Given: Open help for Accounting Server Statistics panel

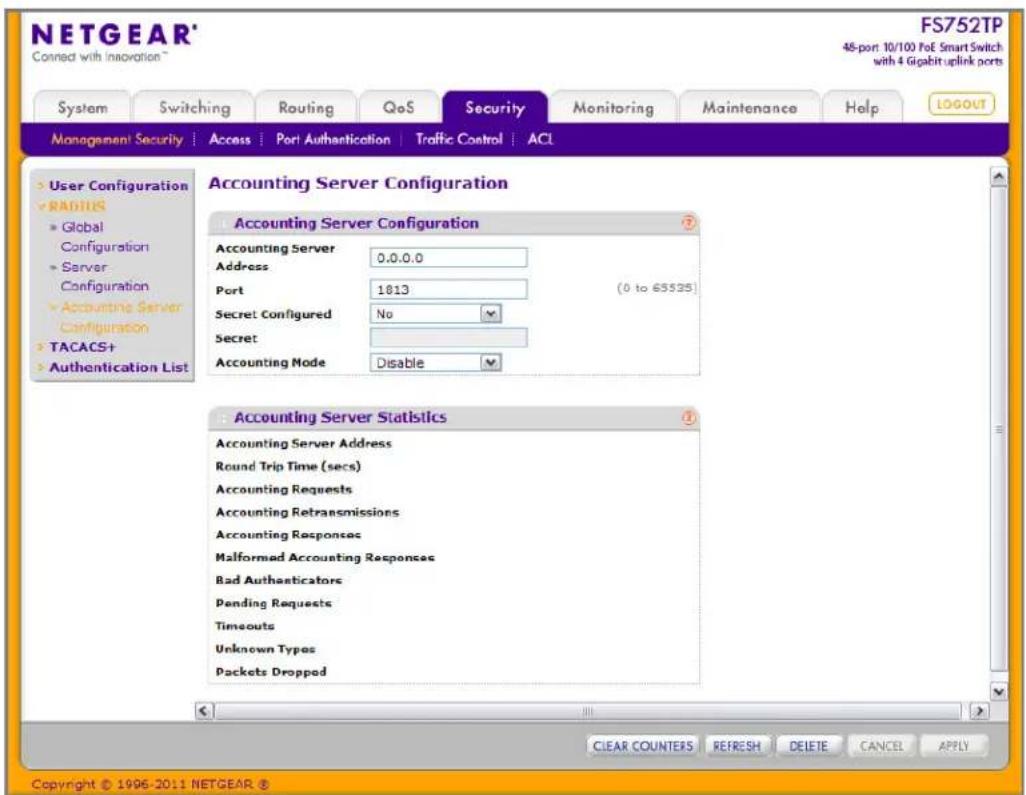Looking at the screenshot, I should pyautogui.click(x=688, y=417).
